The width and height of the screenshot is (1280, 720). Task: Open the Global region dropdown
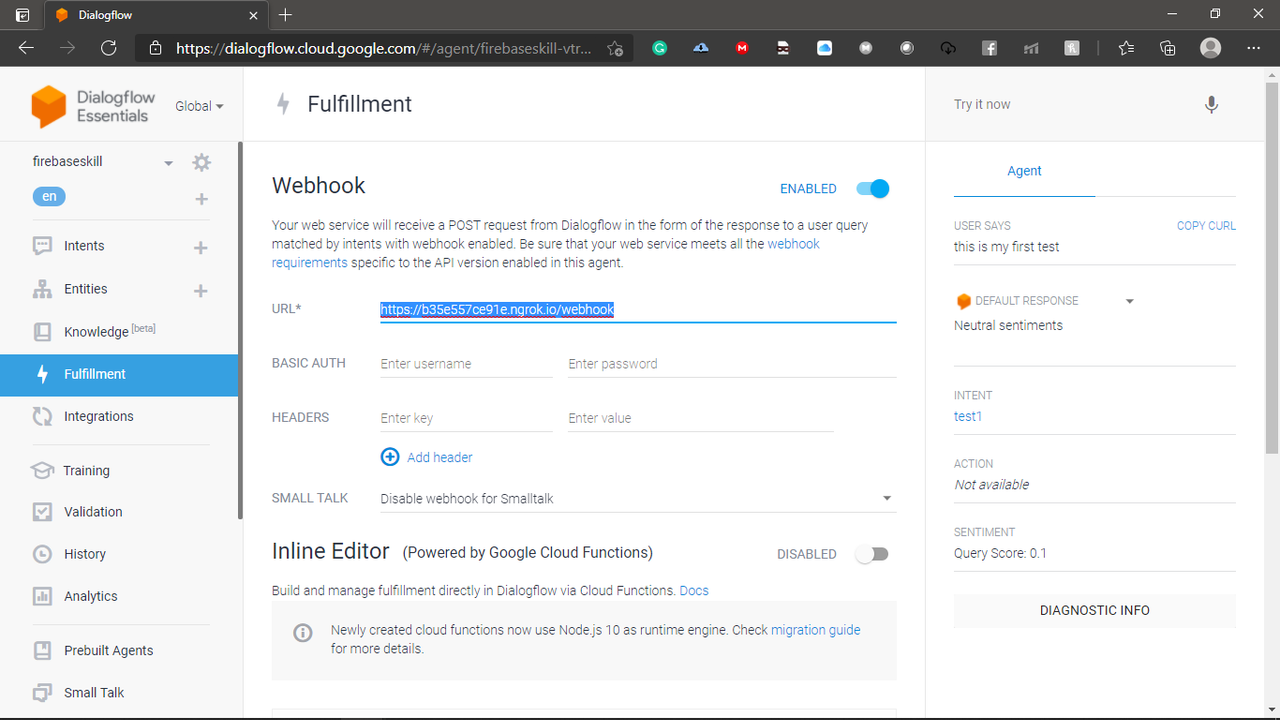pyautogui.click(x=199, y=106)
